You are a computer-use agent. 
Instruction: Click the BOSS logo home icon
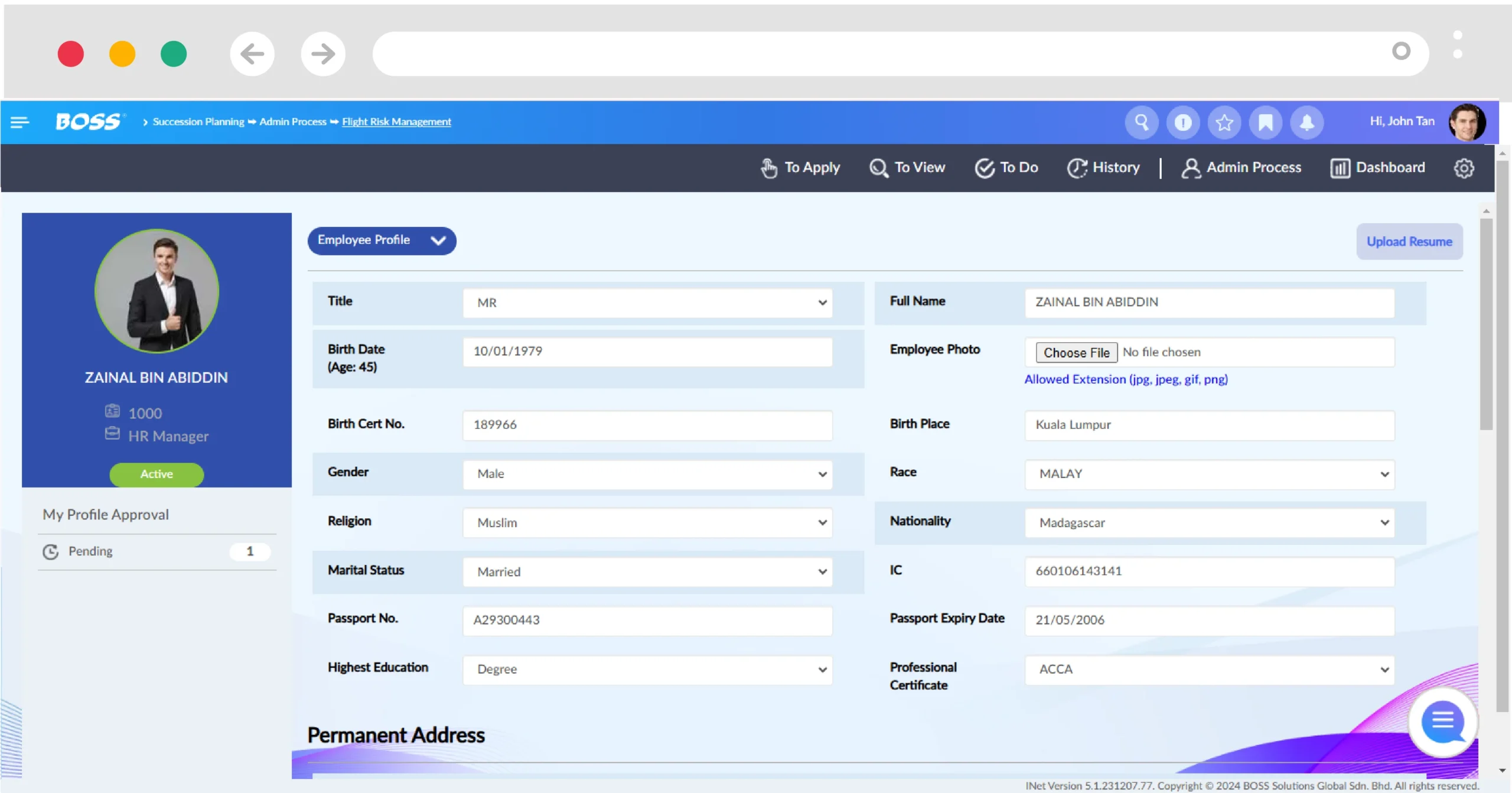(x=88, y=121)
